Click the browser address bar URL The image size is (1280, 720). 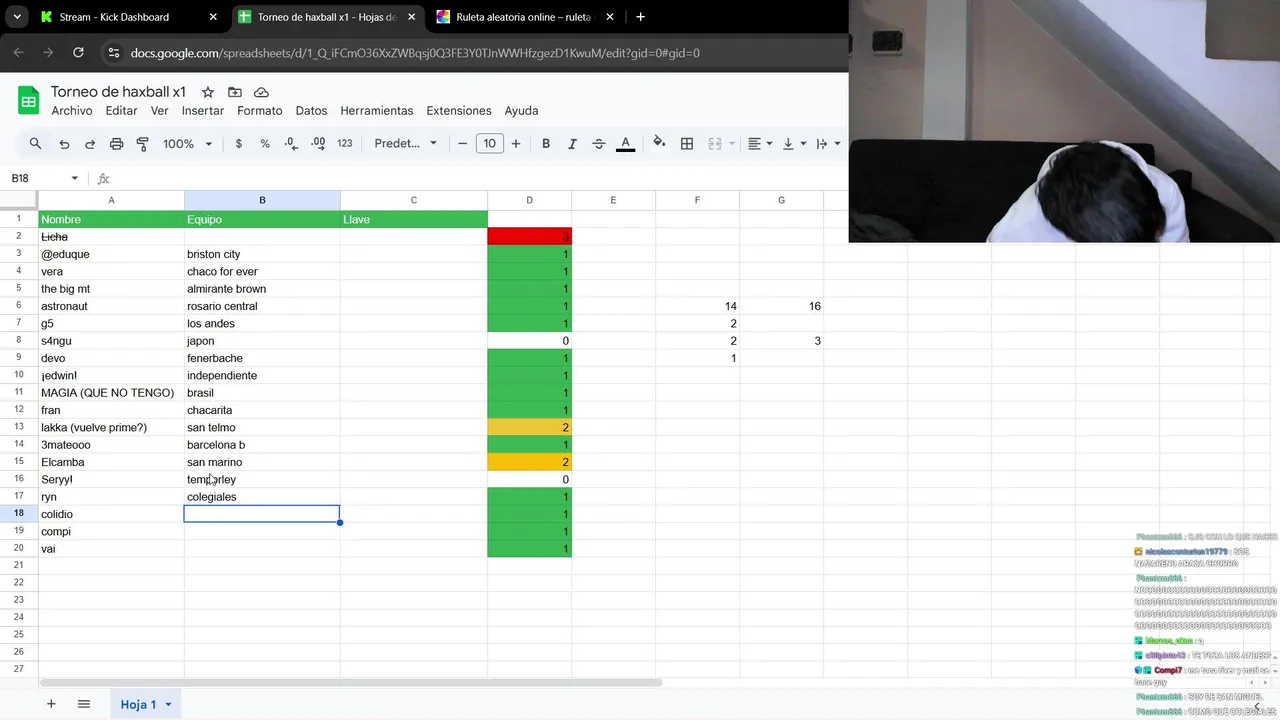coord(415,53)
